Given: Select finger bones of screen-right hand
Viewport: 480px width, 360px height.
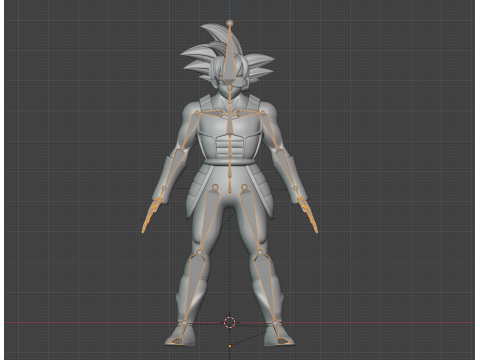Looking at the screenshot, I should point(308,214).
